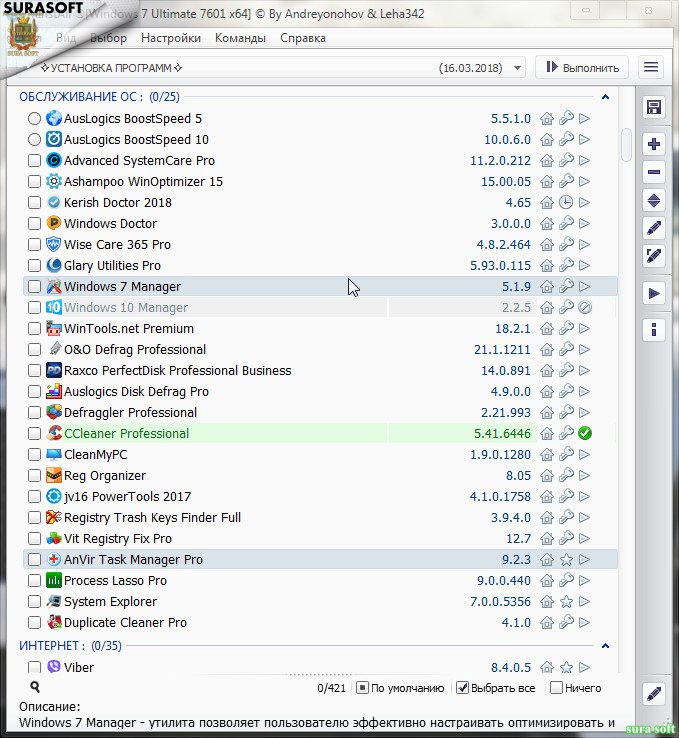The width and height of the screenshot is (679, 738).
Task: Click star icon for AnVir Task Manager Pro
Action: tap(566, 560)
